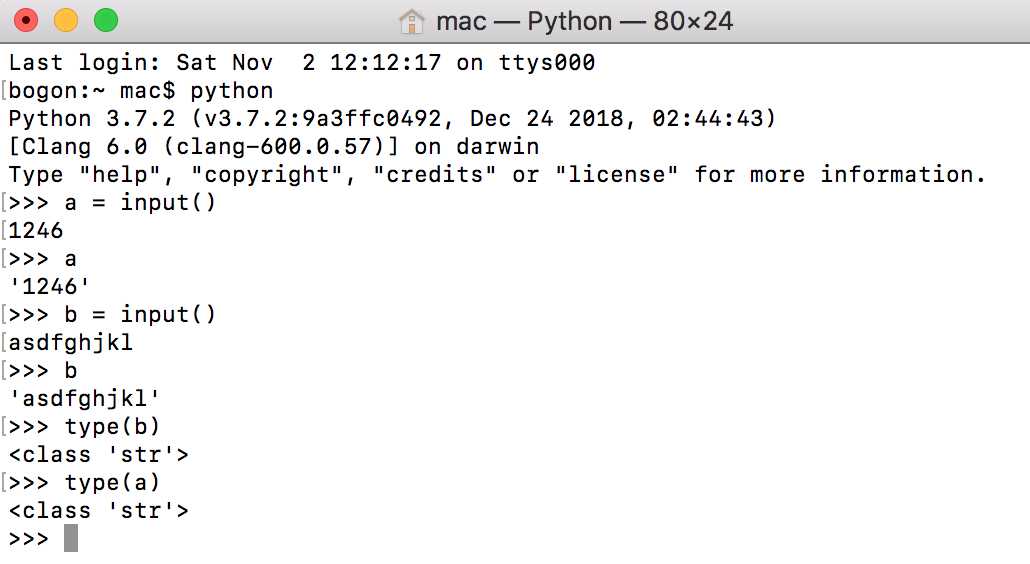Click the output string '1246' in quotes
Viewport: 1030px width, 564px height.
pos(49,286)
